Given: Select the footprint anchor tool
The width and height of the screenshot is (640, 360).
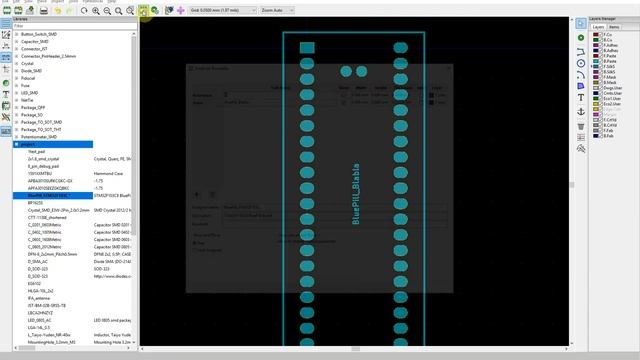Looking at the screenshot, I should pos(581,111).
